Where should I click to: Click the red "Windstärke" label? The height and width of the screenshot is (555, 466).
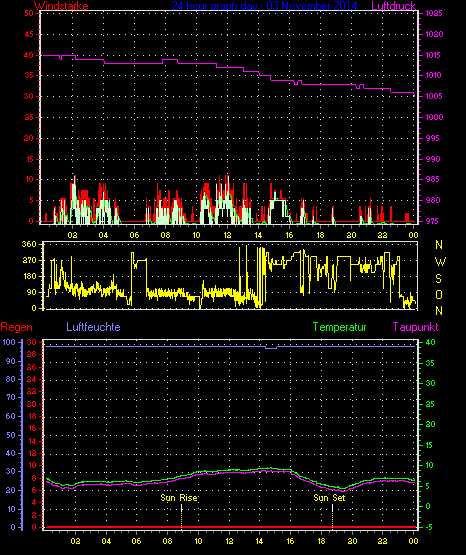coord(61,6)
